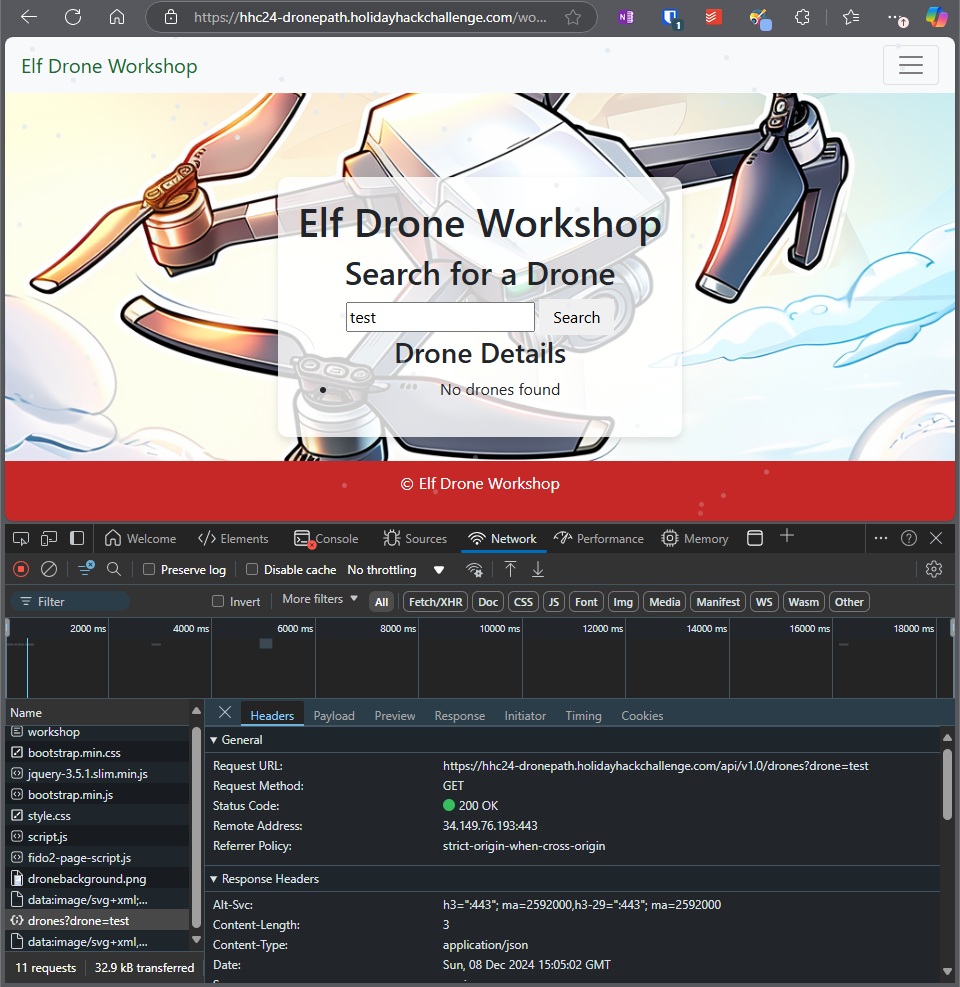Click the drone search text field
The height and width of the screenshot is (987, 960).
(x=440, y=317)
